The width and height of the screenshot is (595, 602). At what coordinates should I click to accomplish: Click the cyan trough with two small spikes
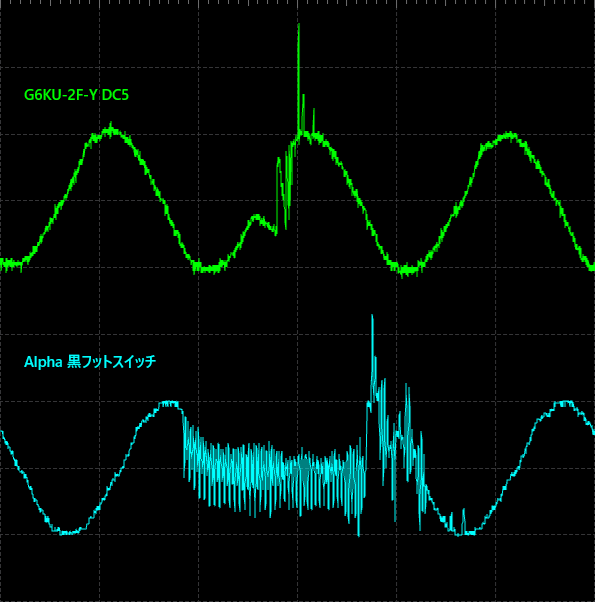(x=459, y=524)
